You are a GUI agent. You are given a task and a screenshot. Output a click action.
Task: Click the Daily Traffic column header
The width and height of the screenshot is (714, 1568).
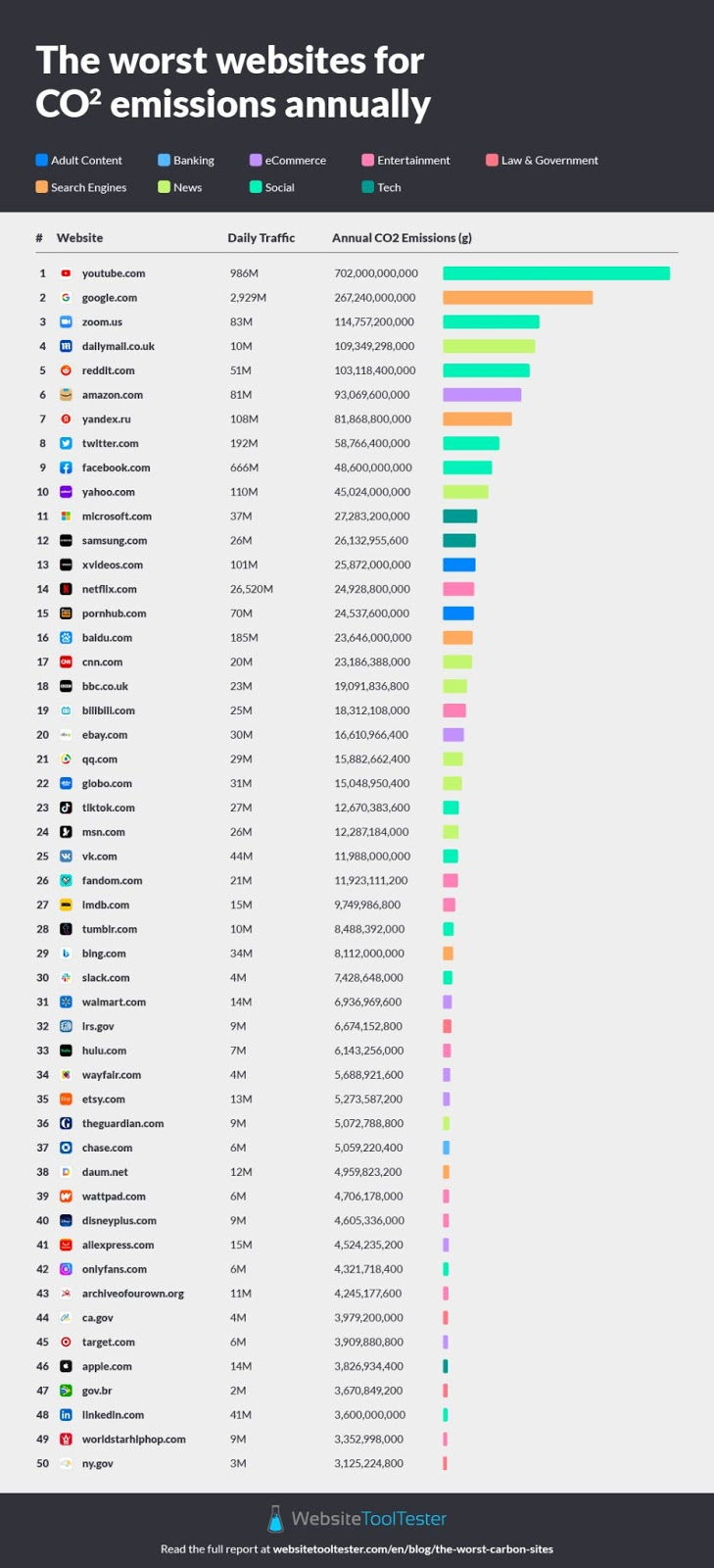coord(261,238)
